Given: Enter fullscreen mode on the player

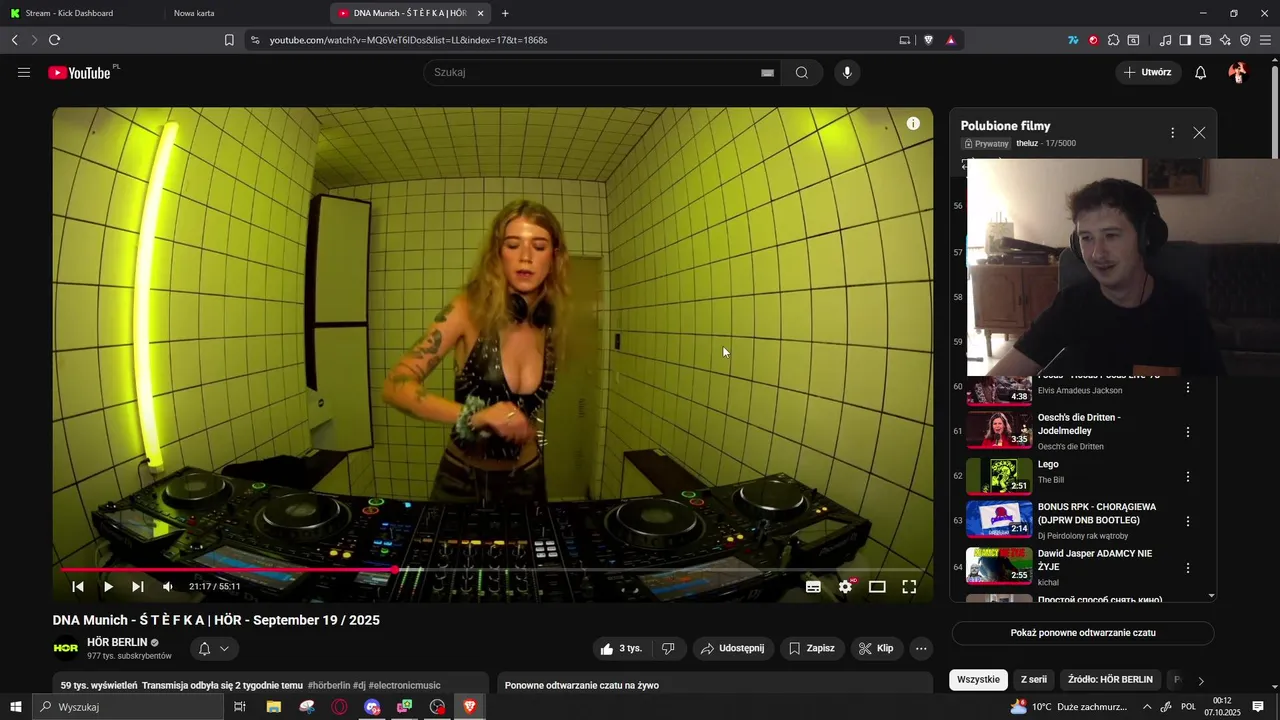Looking at the screenshot, I should click(909, 587).
